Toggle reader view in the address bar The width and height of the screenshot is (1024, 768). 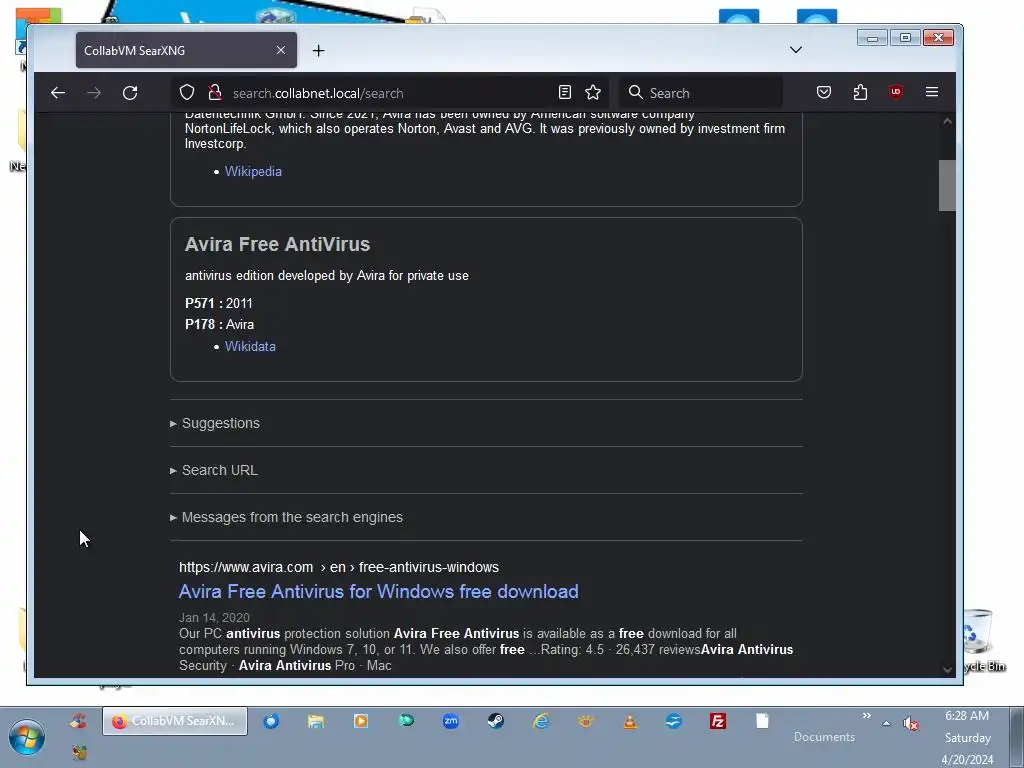click(x=565, y=93)
